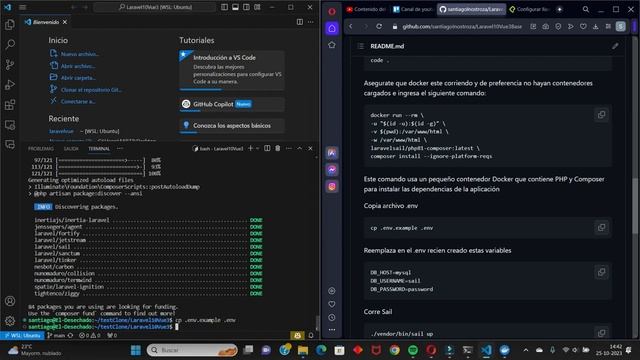Image resolution: width=640 pixels, height=360 pixels.
Task: Switch to YouTube Contenido del browser tab
Action: 366,9
